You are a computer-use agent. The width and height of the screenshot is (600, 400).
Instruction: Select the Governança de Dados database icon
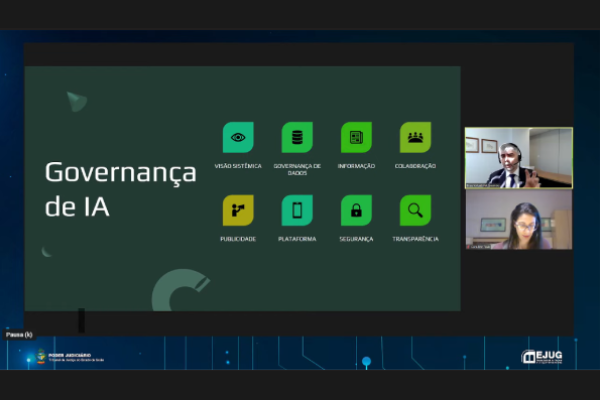(x=297, y=137)
